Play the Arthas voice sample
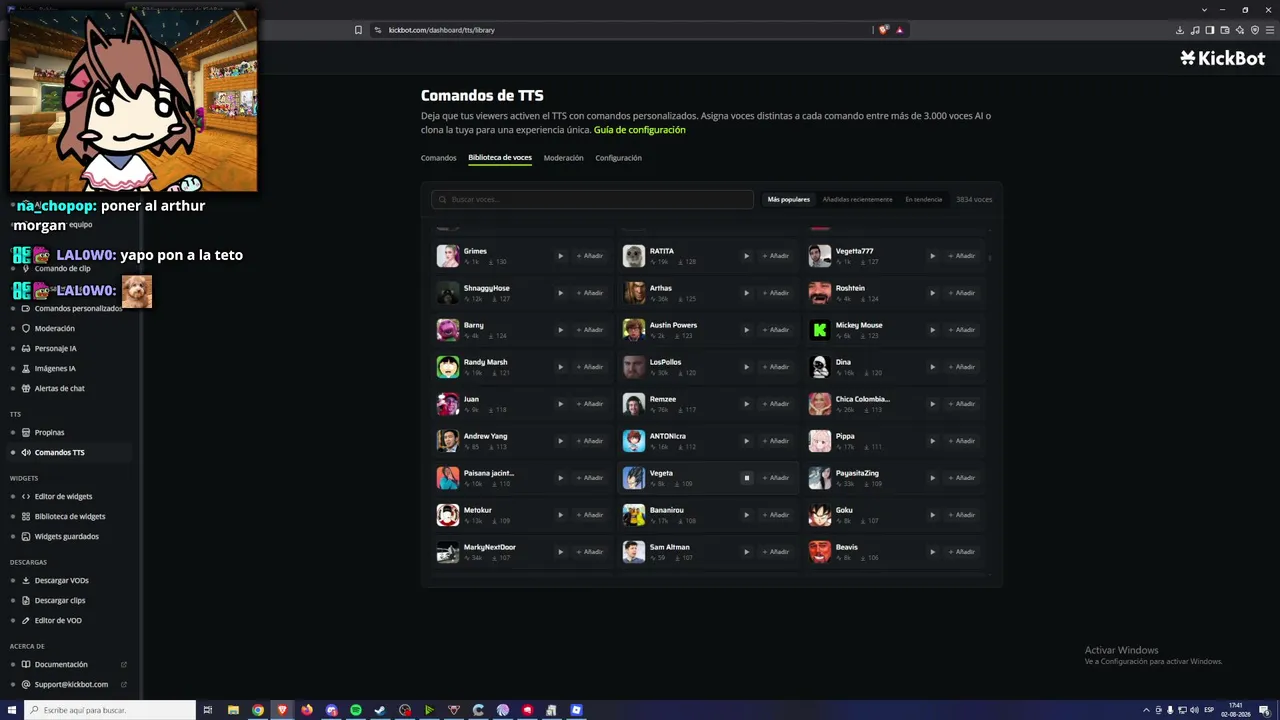The height and width of the screenshot is (720, 1280). click(x=746, y=293)
